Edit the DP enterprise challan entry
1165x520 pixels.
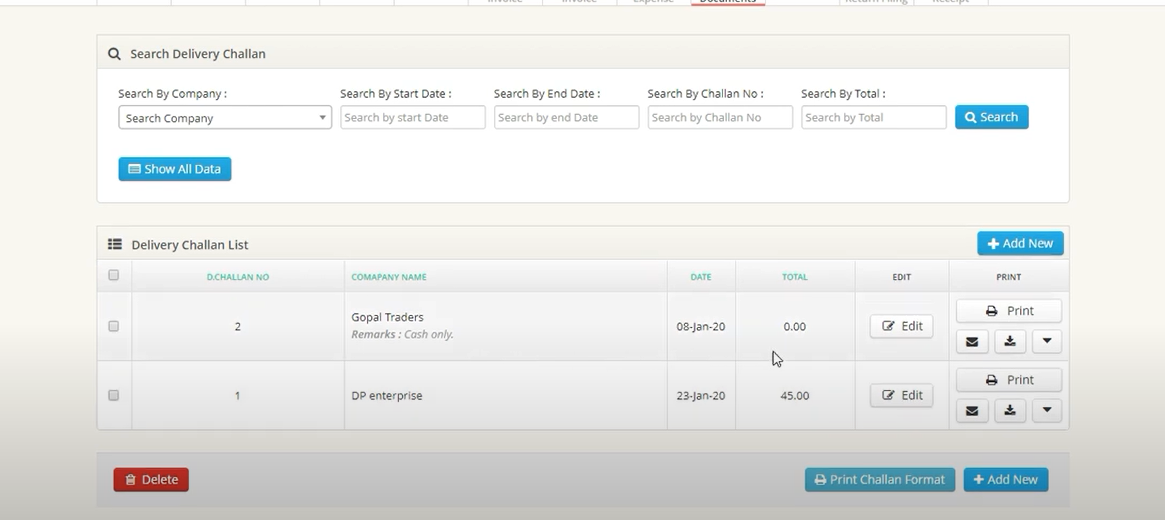tap(901, 395)
